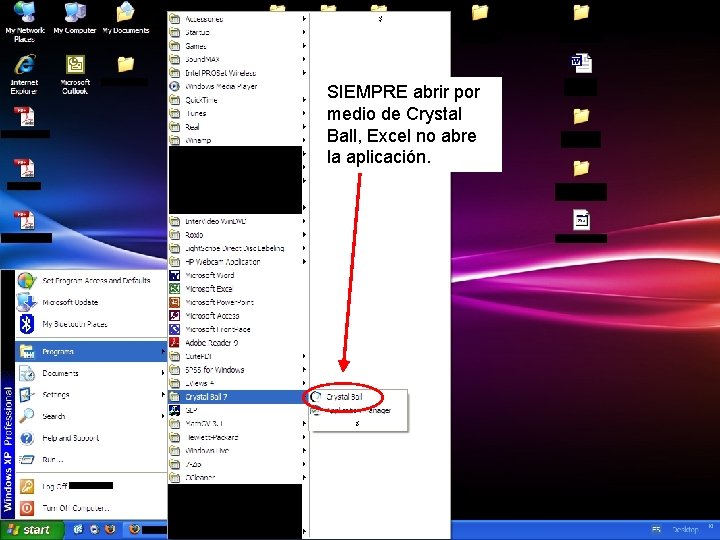Open the CutePDF folder
720x540 pixels.
(238, 356)
